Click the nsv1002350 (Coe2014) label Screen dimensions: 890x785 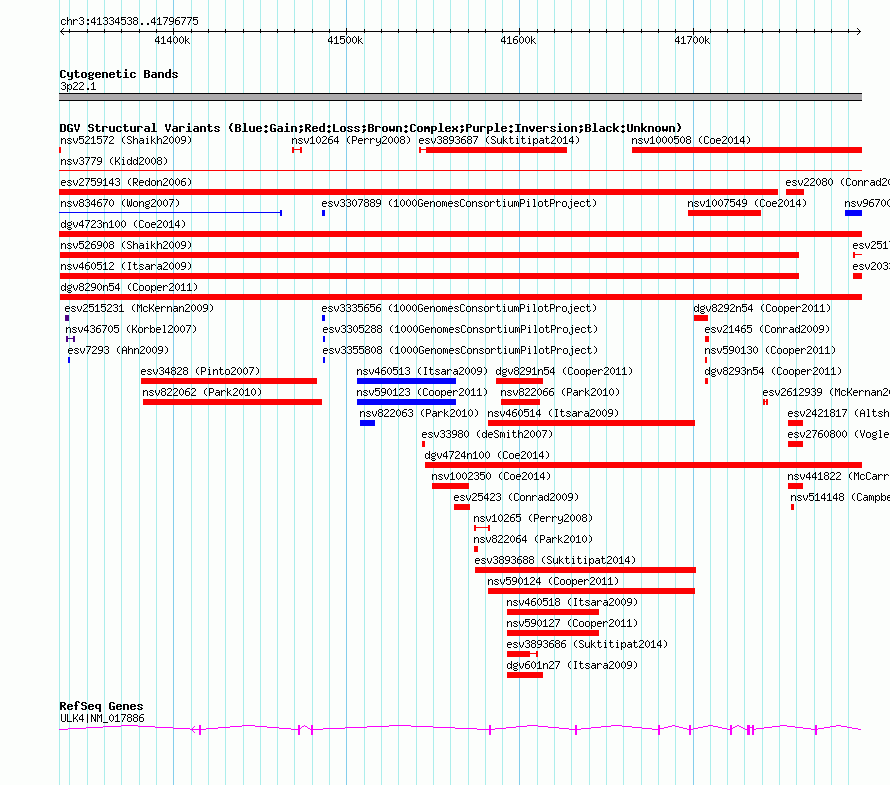tap(491, 476)
